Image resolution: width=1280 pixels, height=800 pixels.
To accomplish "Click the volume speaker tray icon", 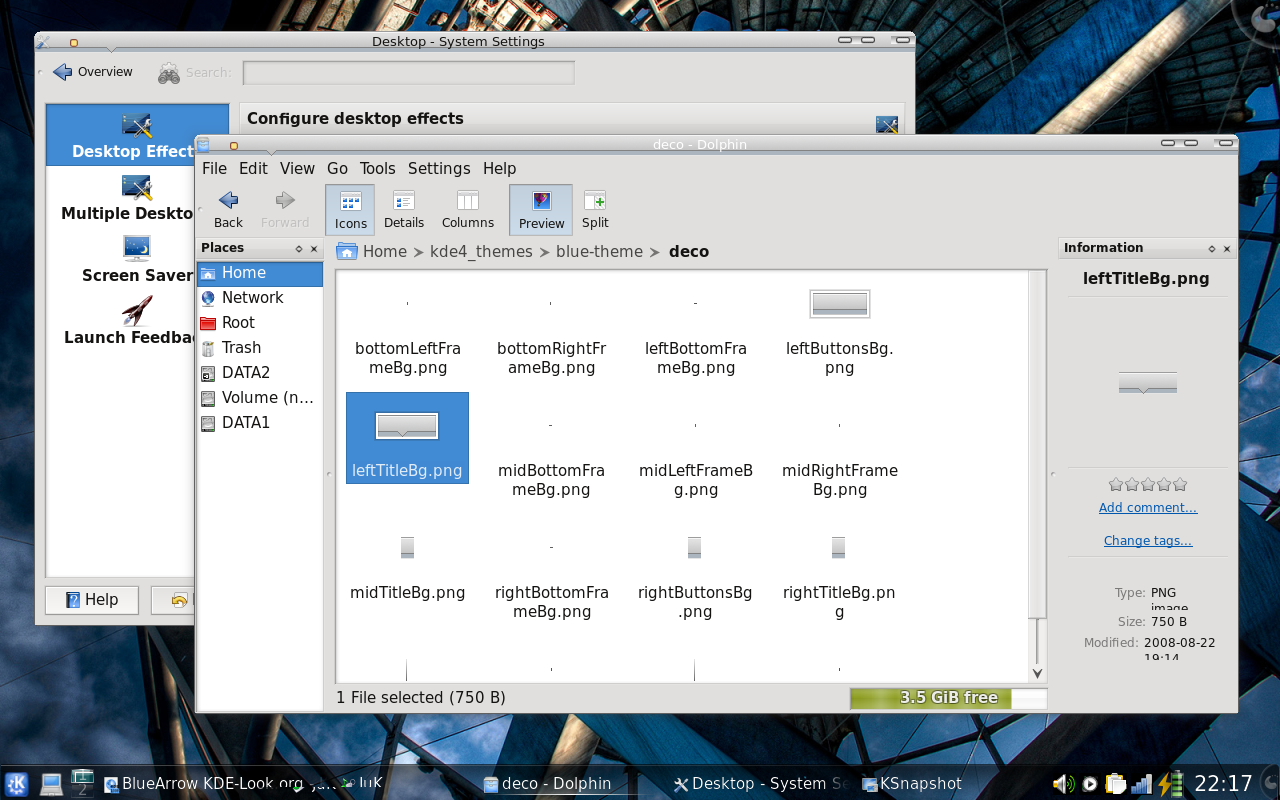I will click(x=1063, y=784).
